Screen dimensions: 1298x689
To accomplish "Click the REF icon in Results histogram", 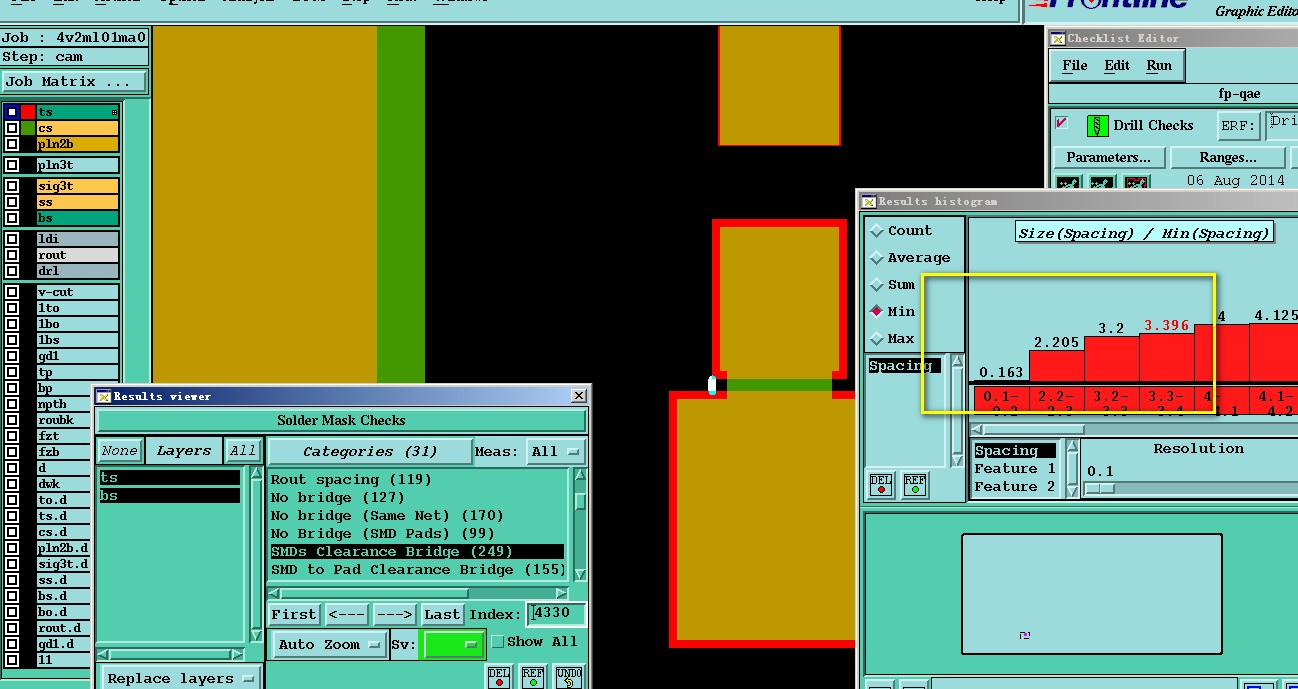I will [x=914, y=485].
